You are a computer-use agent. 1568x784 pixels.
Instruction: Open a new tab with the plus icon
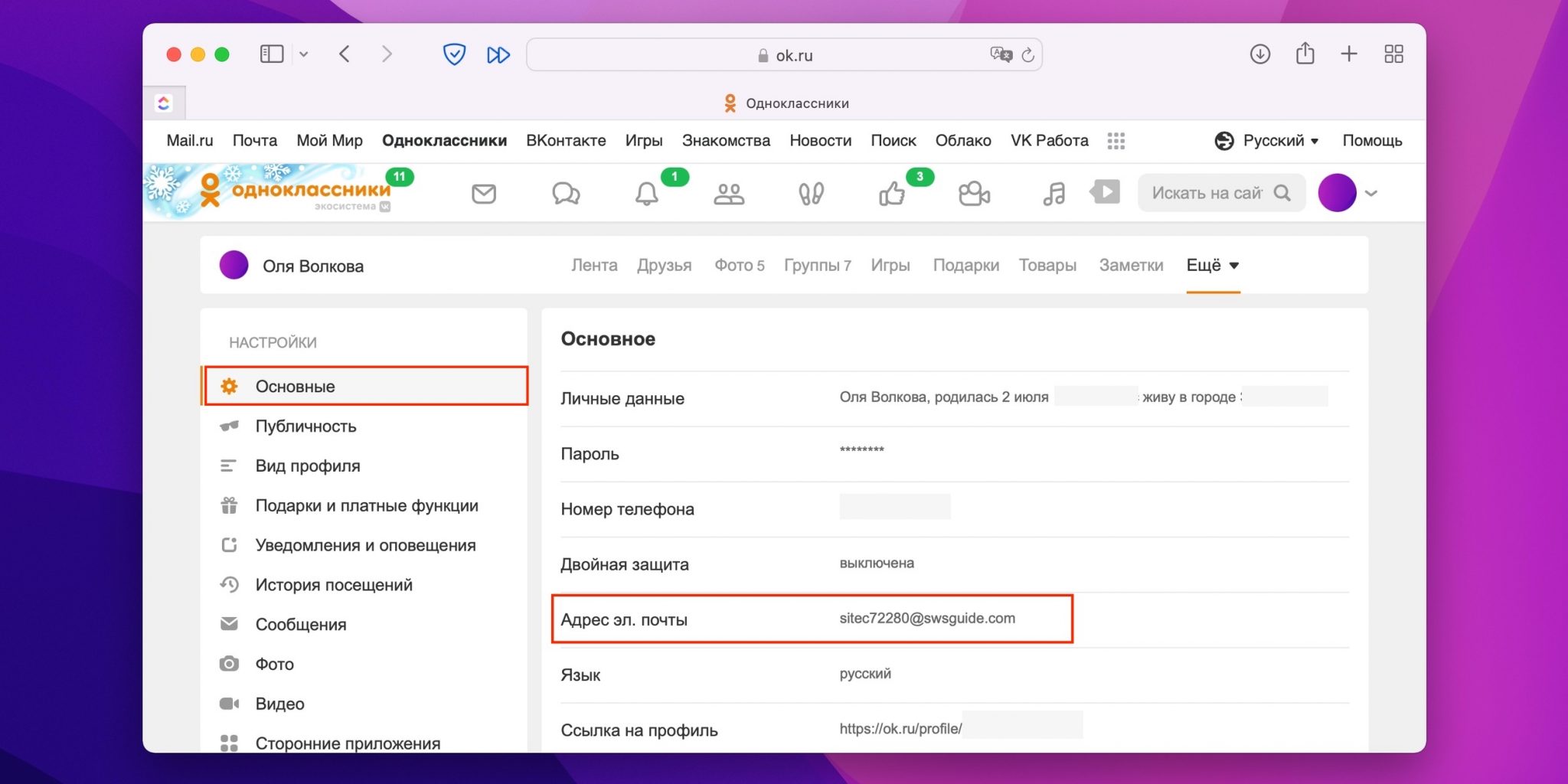pyautogui.click(x=1349, y=54)
